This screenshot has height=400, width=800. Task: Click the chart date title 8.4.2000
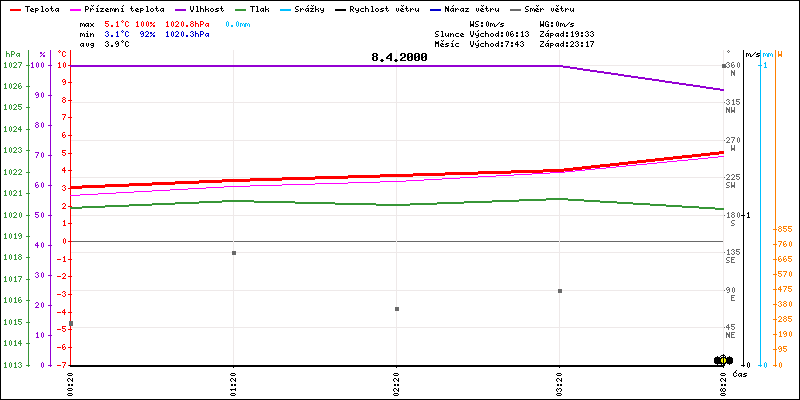(398, 57)
